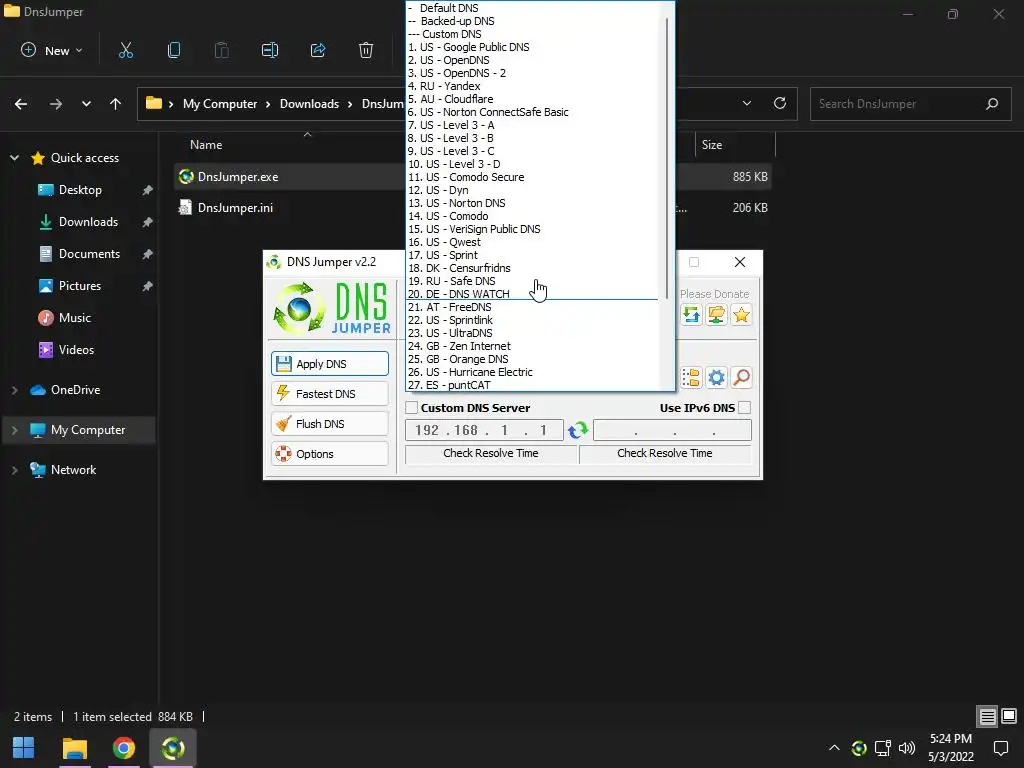Click the Copy icon in Explorer toolbar
Image resolution: width=1024 pixels, height=768 pixels.
click(x=174, y=50)
